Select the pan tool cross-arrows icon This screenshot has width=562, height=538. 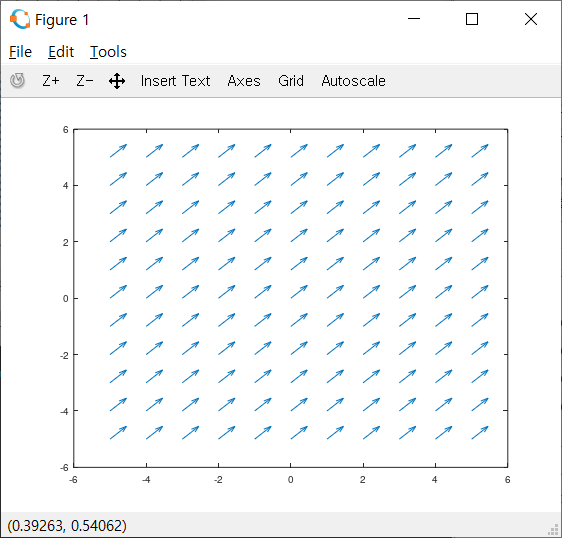tap(117, 81)
